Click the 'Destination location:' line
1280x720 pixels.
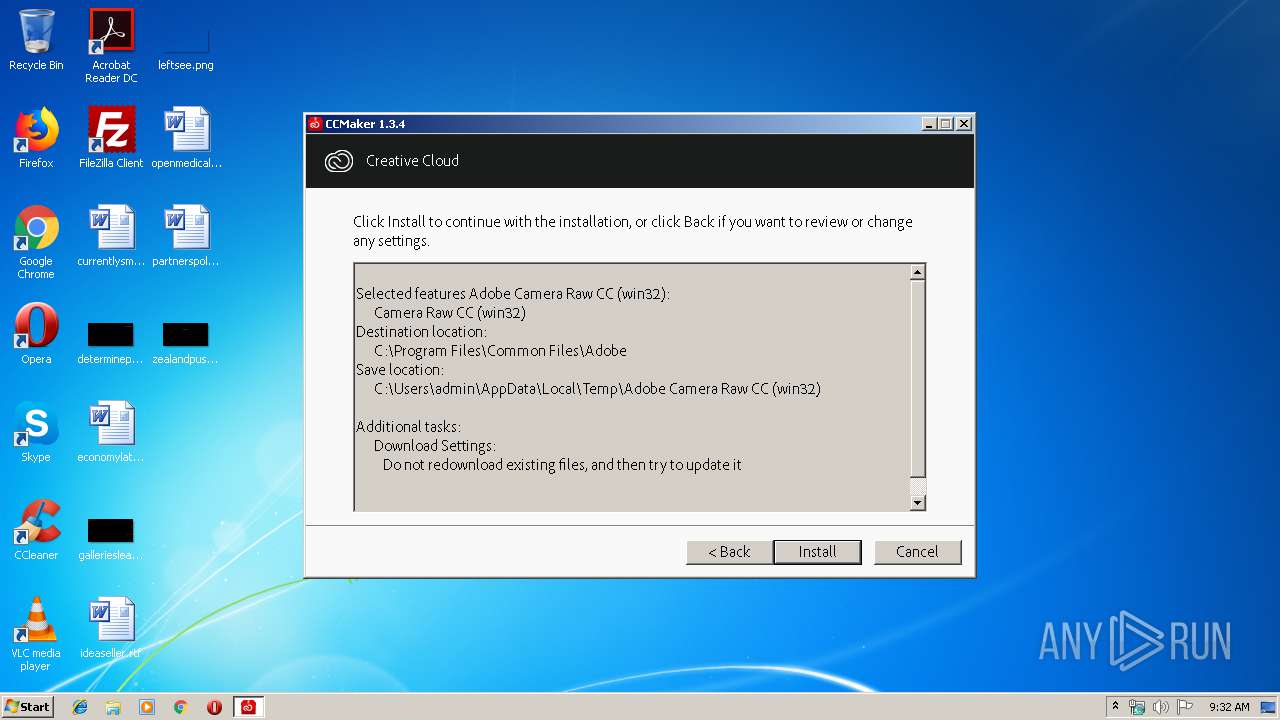tap(421, 332)
